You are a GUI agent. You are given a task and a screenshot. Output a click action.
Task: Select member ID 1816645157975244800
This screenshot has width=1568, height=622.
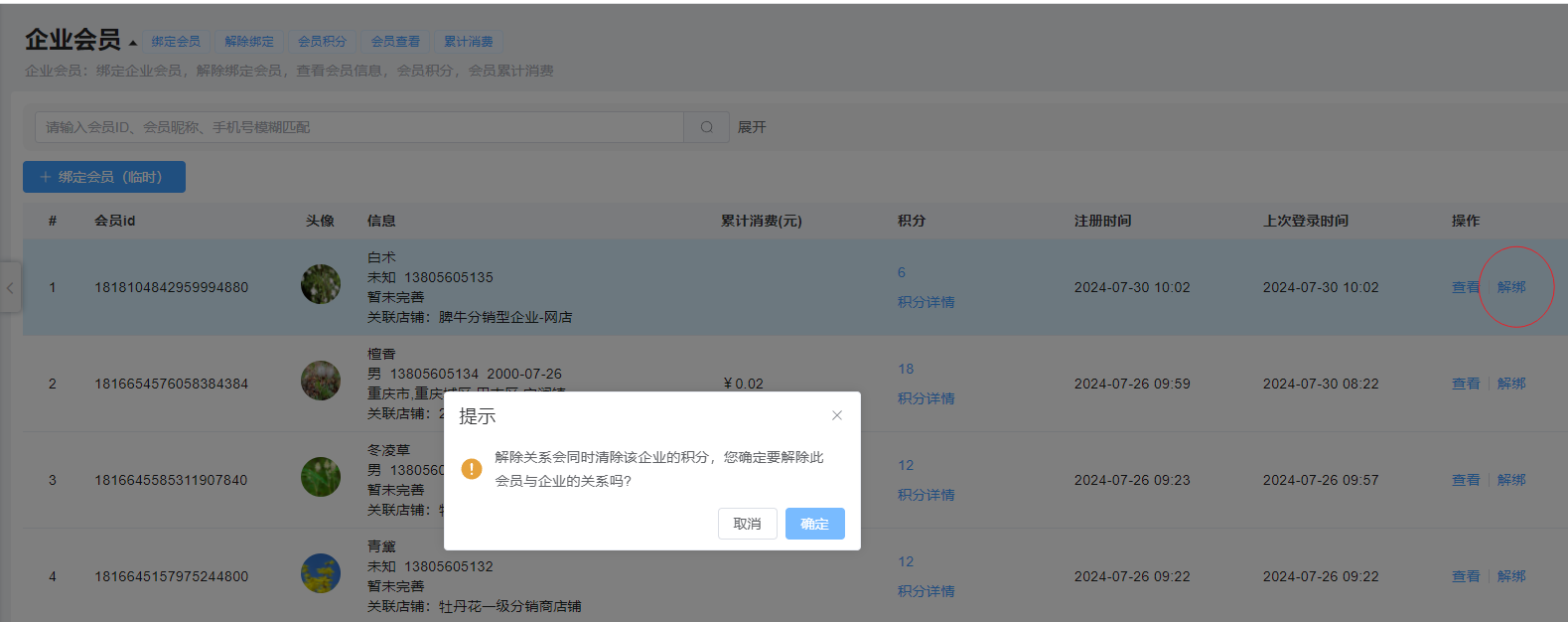coord(172,576)
